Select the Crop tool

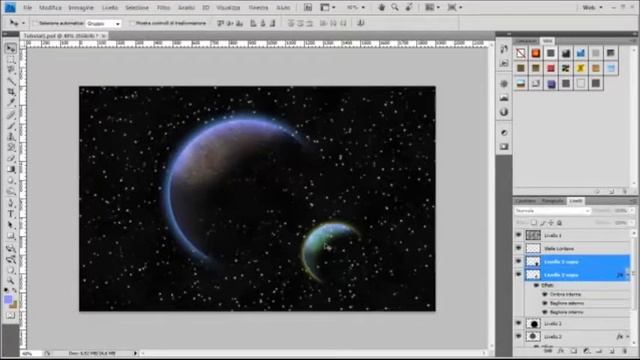[11, 92]
